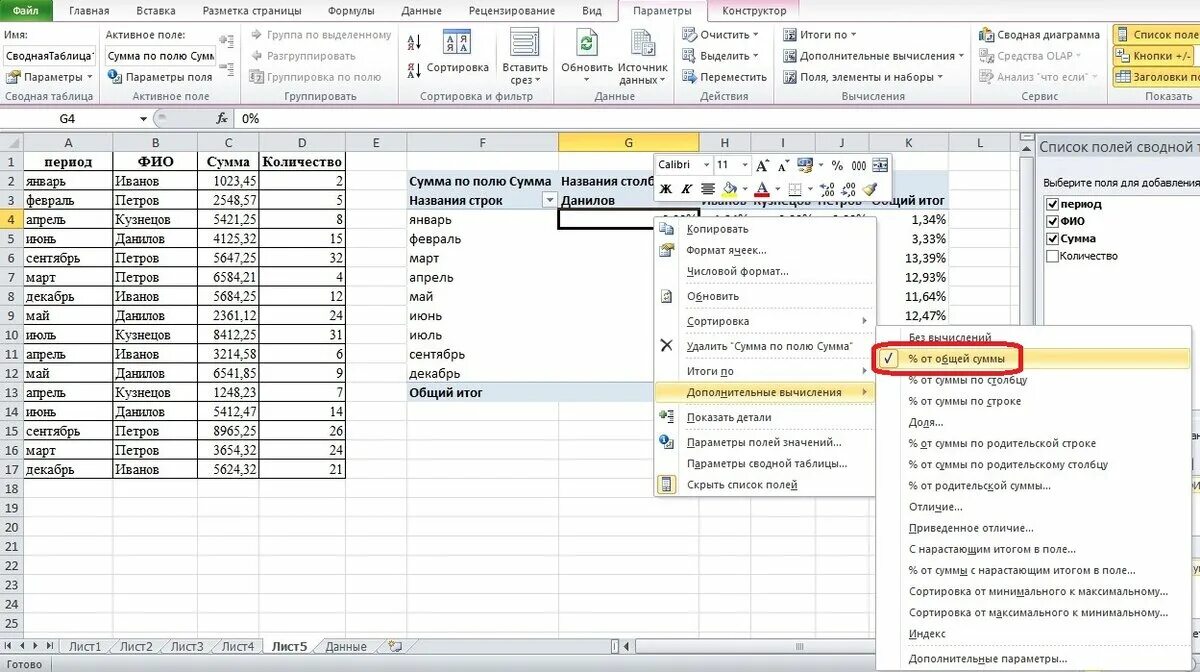
Task: Open Поля, элементы и наборы dropdown
Action: 863,77
